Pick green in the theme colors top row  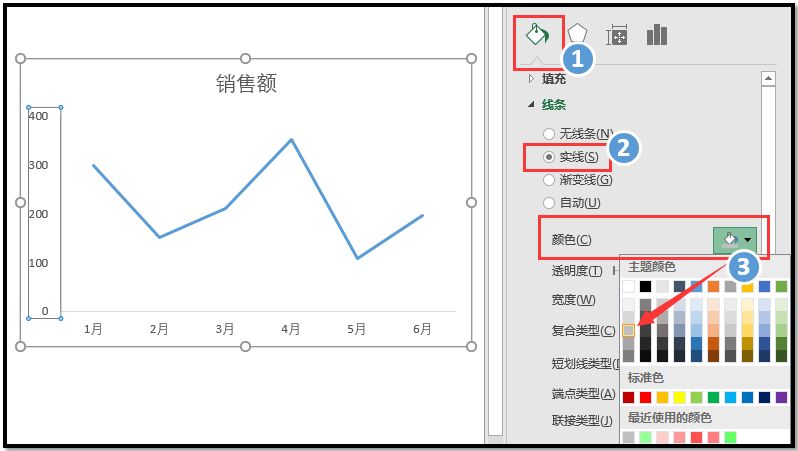click(x=782, y=287)
